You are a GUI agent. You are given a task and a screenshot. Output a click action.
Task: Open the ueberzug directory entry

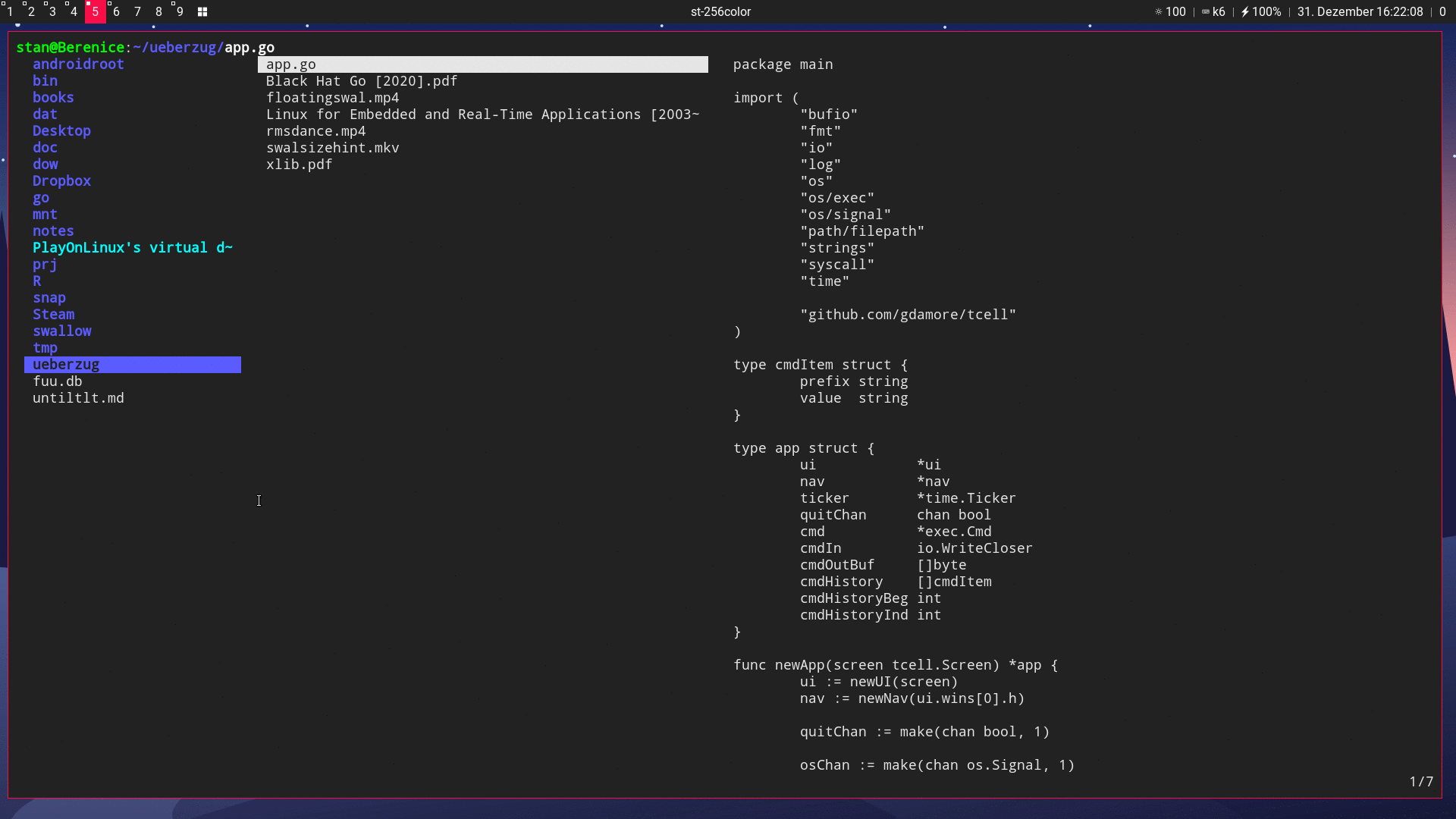(66, 365)
